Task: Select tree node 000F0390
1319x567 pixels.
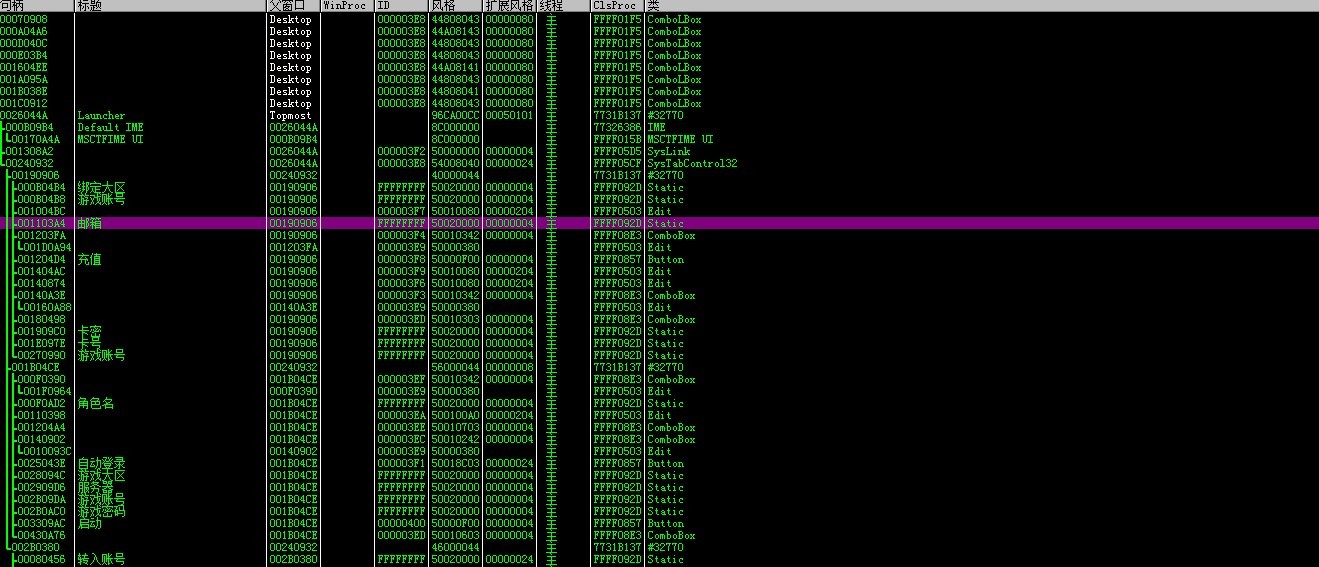Action: 42,380
